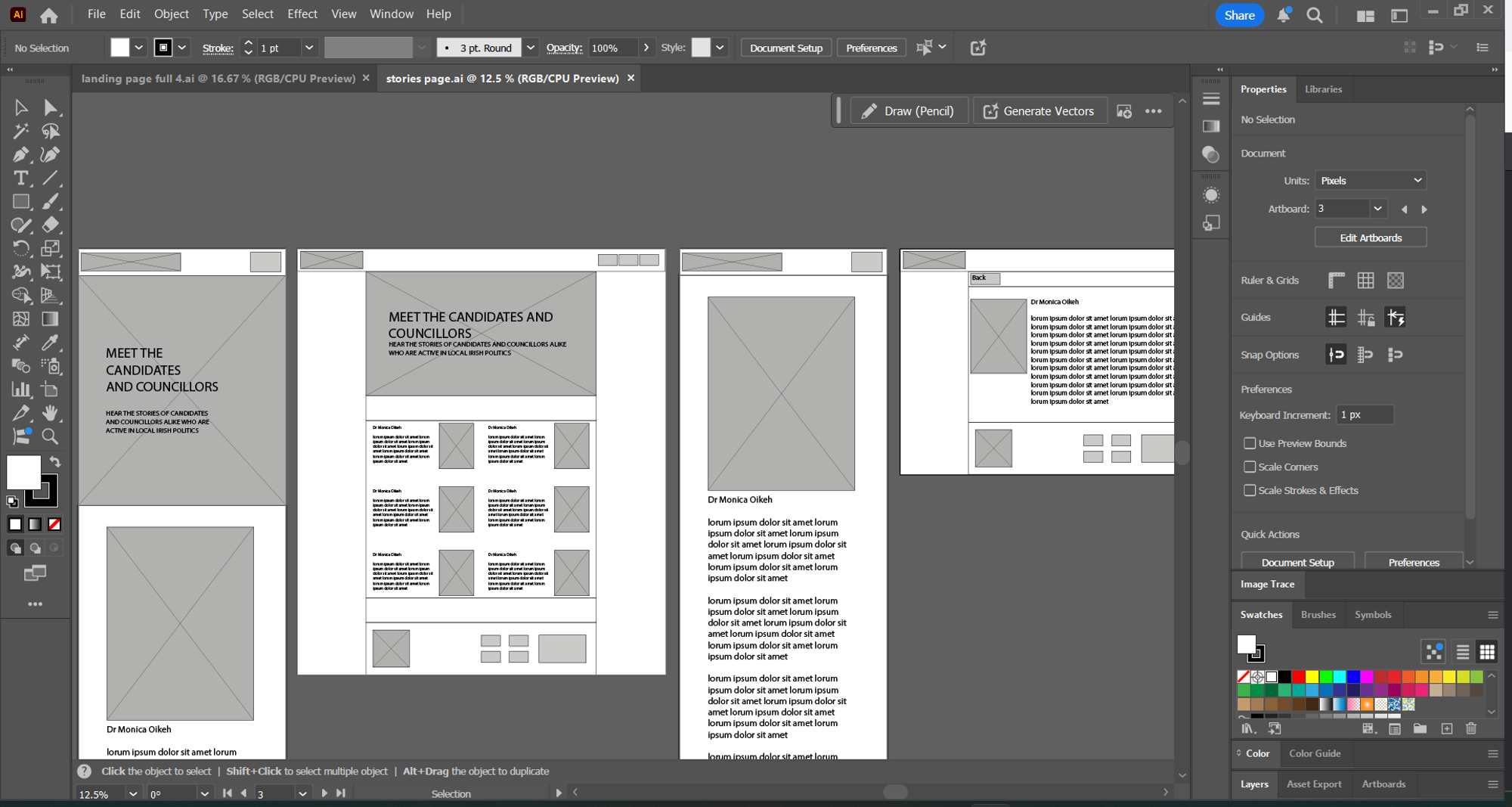Pick the red swatch in Swatches panel

coord(1298,676)
